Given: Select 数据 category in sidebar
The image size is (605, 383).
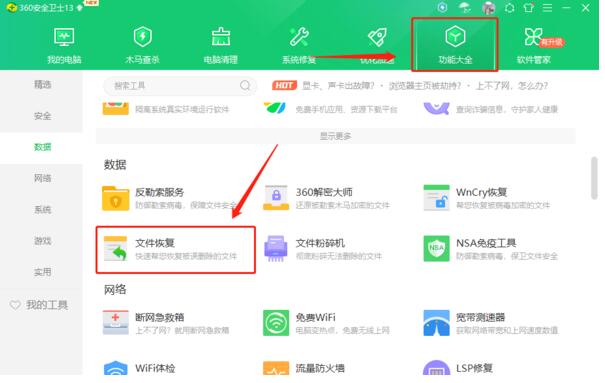Looking at the screenshot, I should (42, 147).
